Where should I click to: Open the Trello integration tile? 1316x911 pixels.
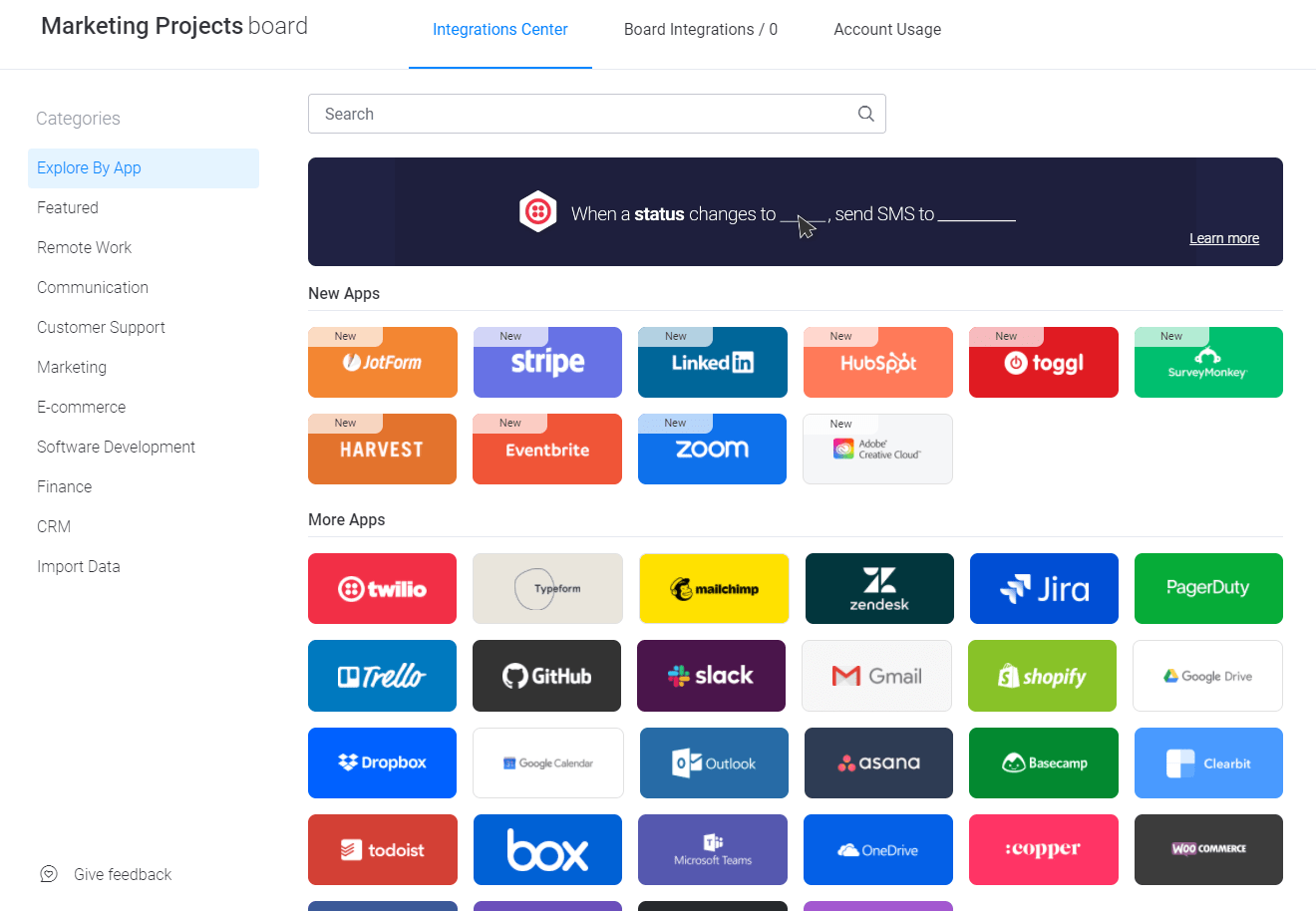pyautogui.click(x=383, y=676)
